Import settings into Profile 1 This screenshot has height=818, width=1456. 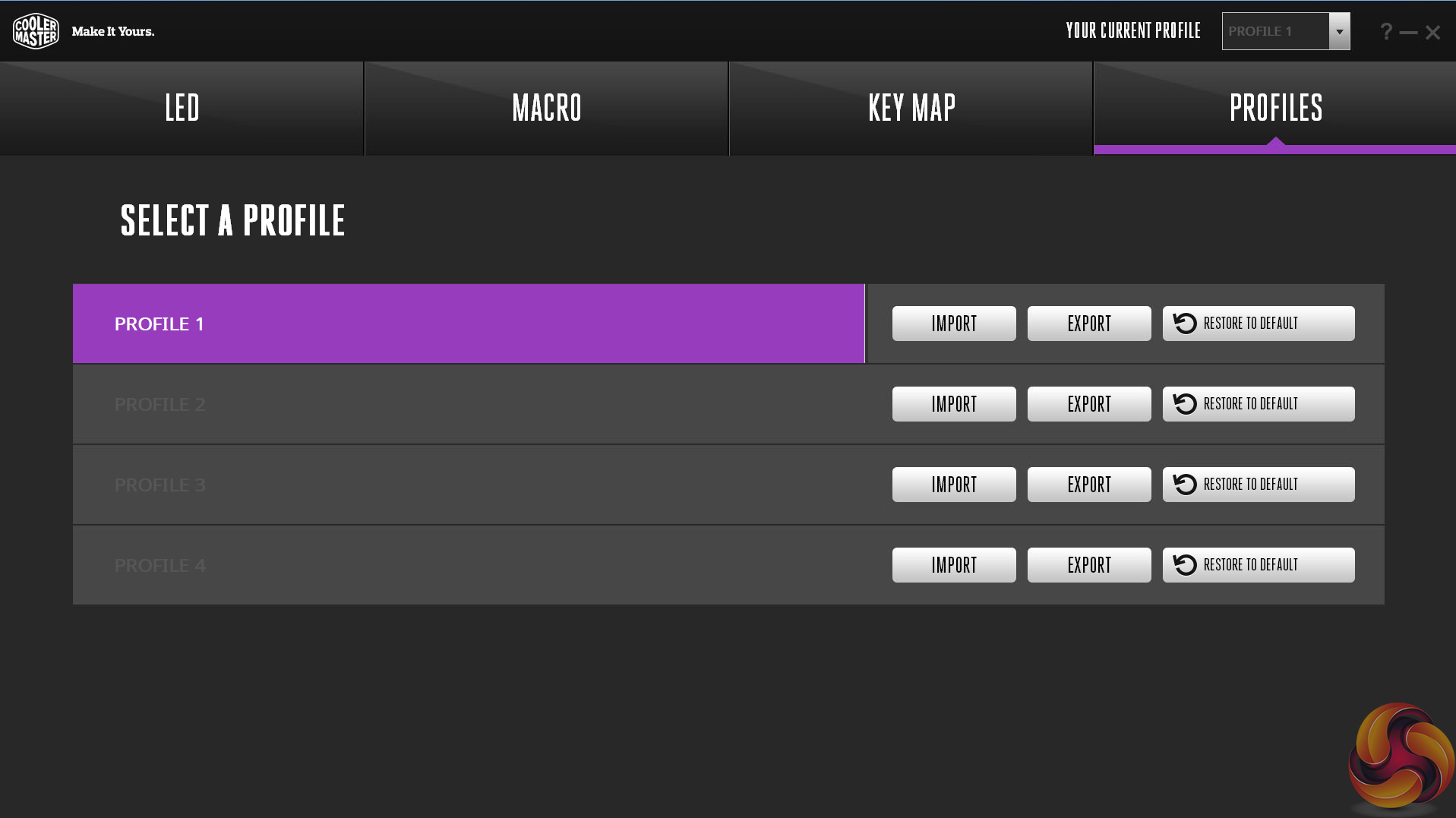pos(954,324)
